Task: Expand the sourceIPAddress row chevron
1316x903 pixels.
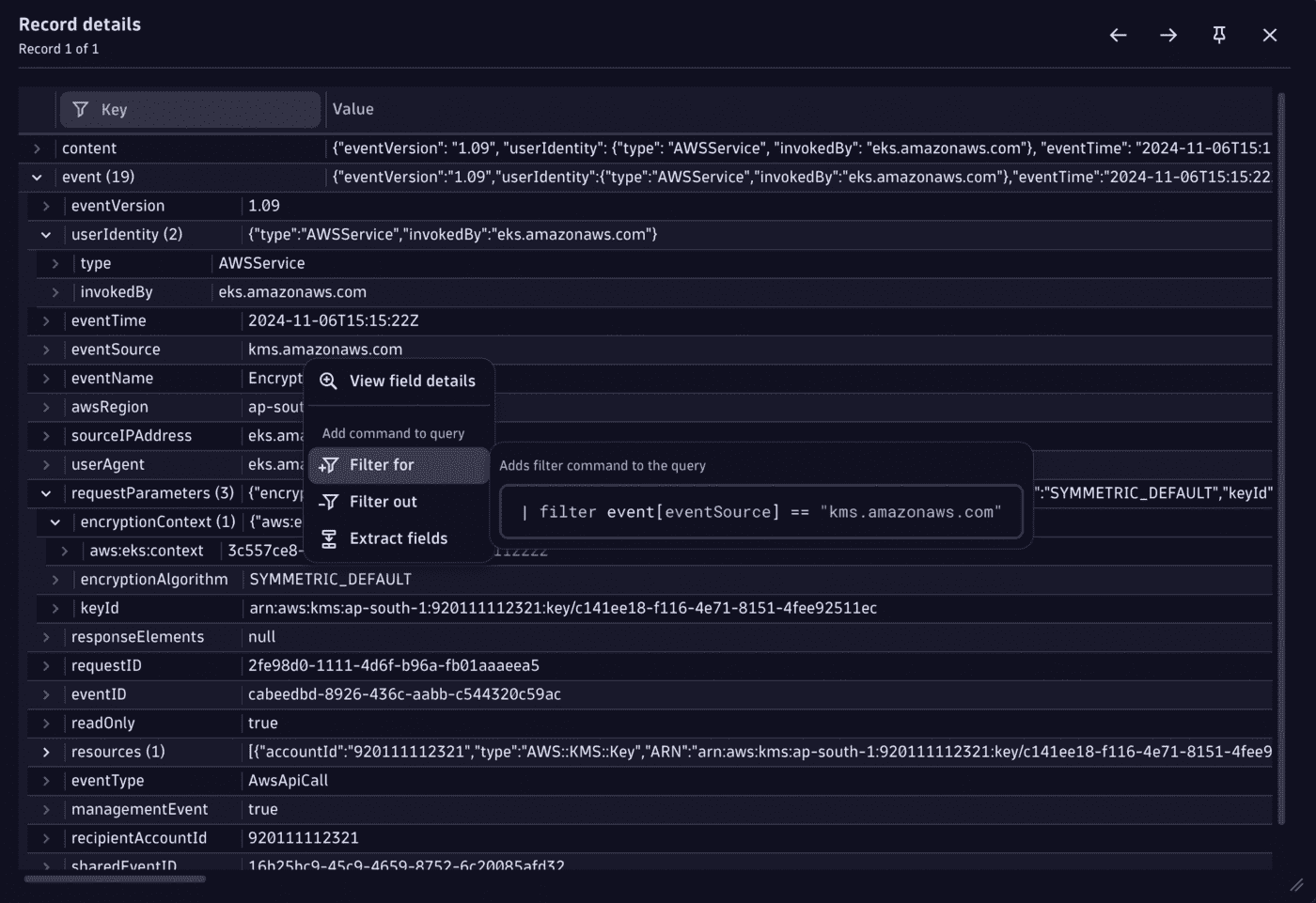Action: [46, 436]
